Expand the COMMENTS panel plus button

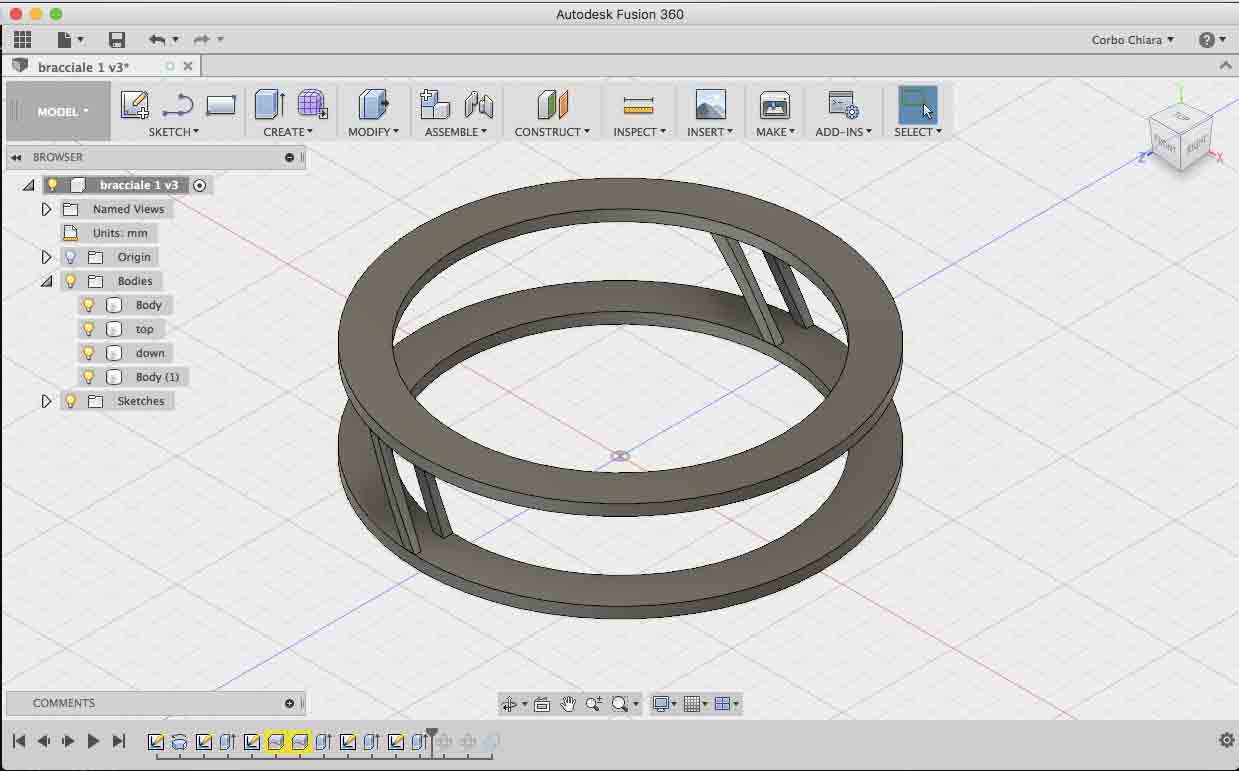tap(289, 703)
